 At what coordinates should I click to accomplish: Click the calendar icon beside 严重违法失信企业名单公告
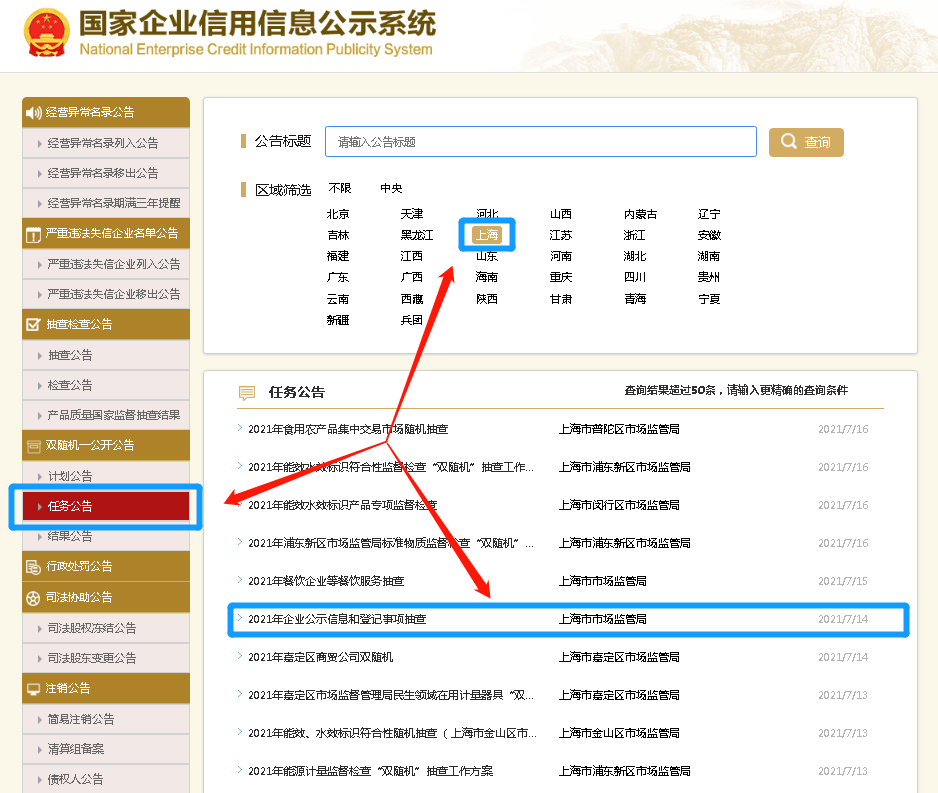click(x=33, y=234)
